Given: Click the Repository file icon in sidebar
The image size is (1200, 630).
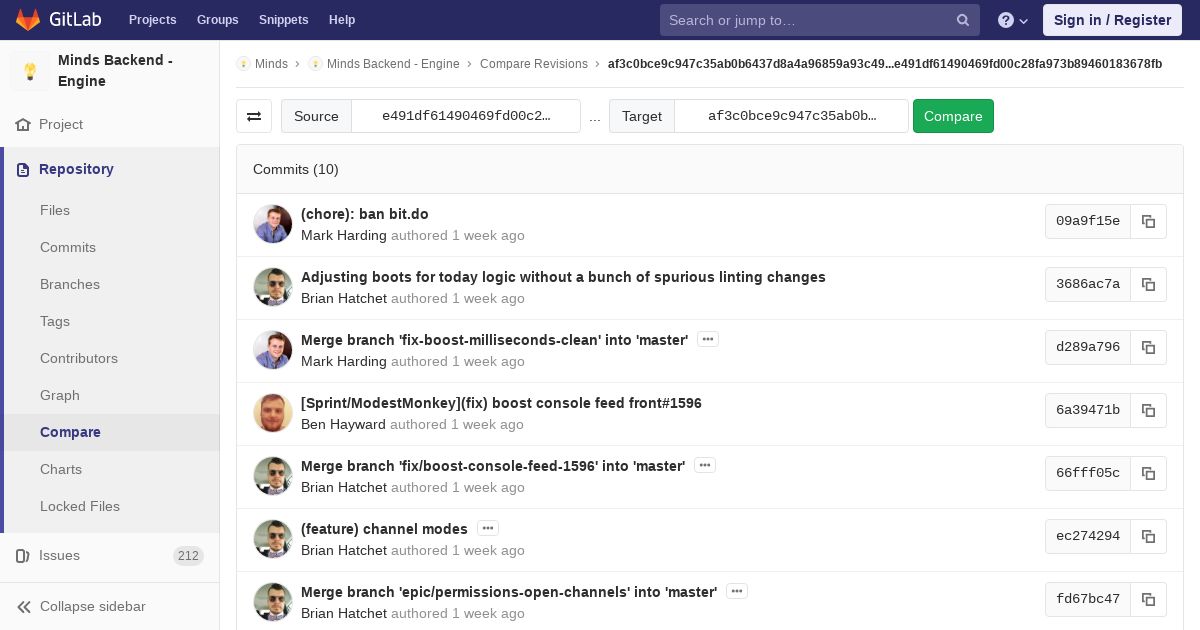Looking at the screenshot, I should tap(23, 170).
